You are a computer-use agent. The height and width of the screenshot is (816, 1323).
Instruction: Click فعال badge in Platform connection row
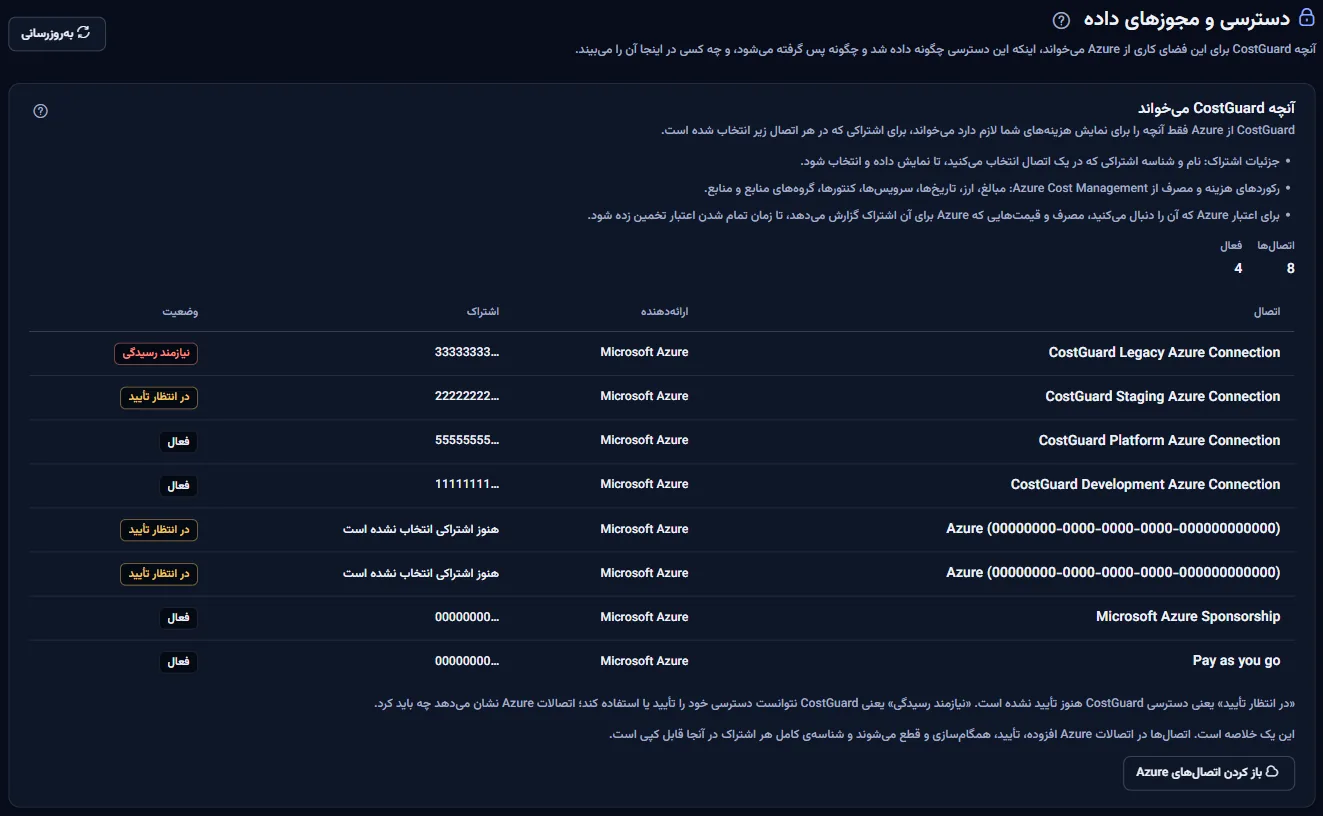178,441
